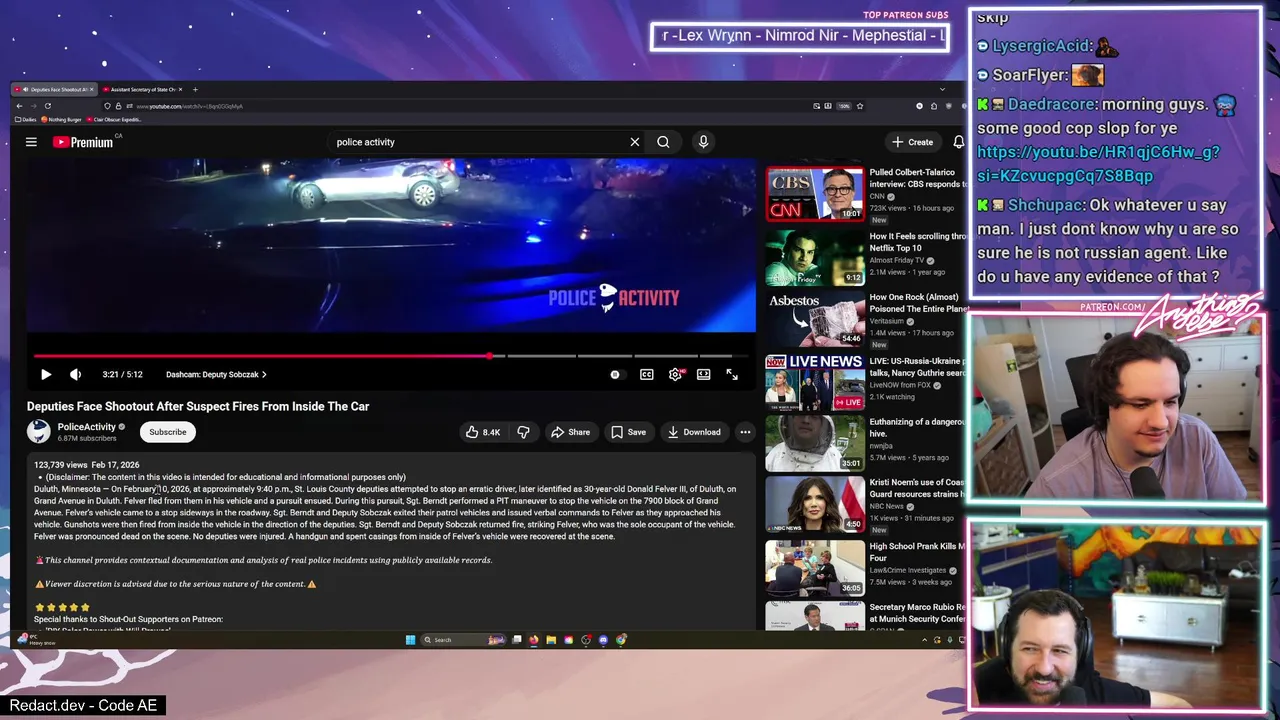The width and height of the screenshot is (1280, 720).
Task: Mute the video volume speaker icon
Action: [x=75, y=374]
